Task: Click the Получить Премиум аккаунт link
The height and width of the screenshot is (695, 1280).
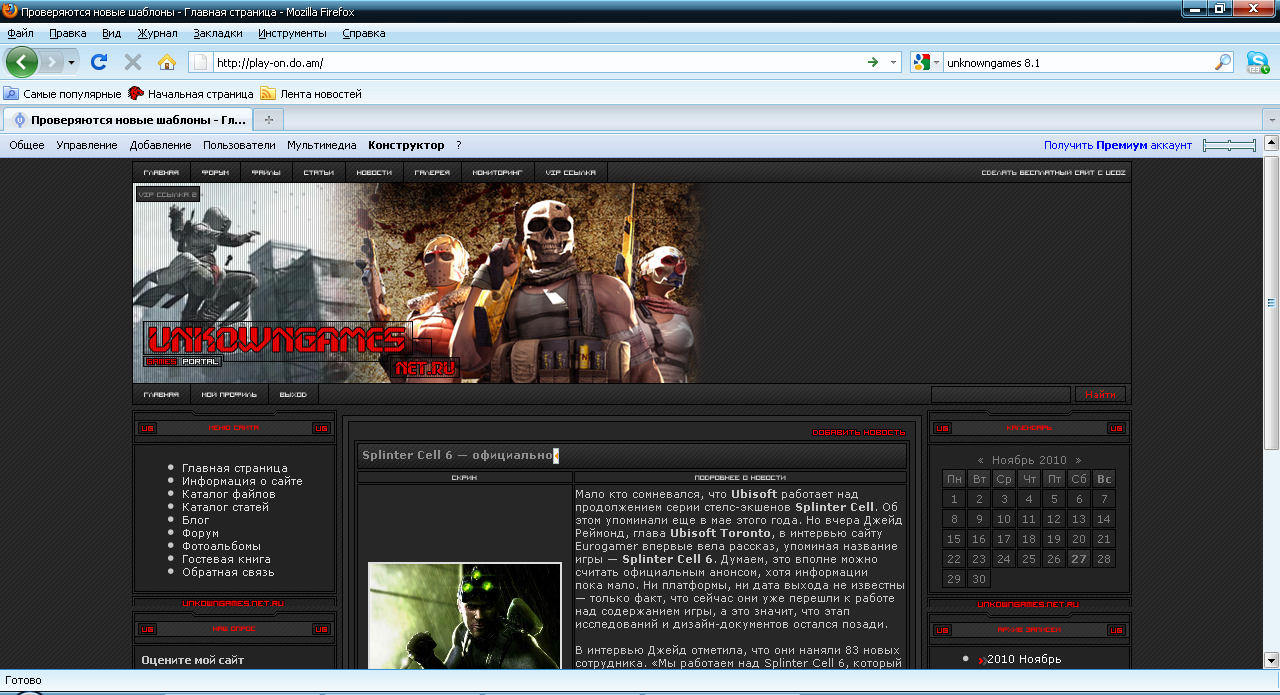Action: [1118, 145]
